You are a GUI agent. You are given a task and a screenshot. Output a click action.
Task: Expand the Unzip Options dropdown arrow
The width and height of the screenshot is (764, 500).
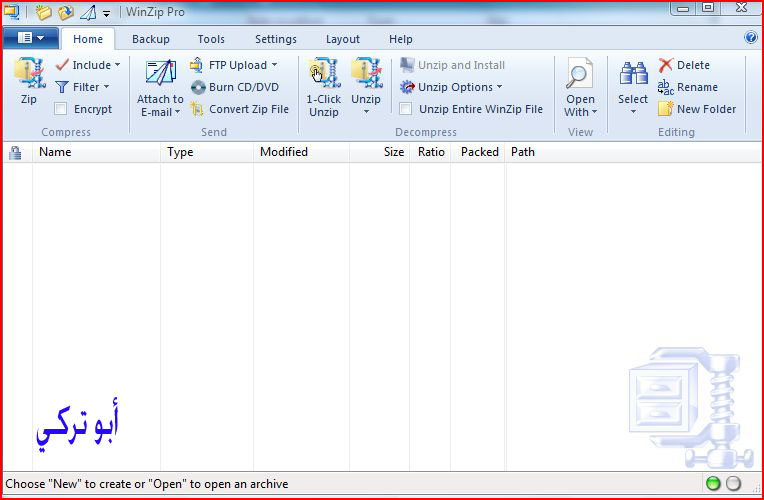(499, 87)
